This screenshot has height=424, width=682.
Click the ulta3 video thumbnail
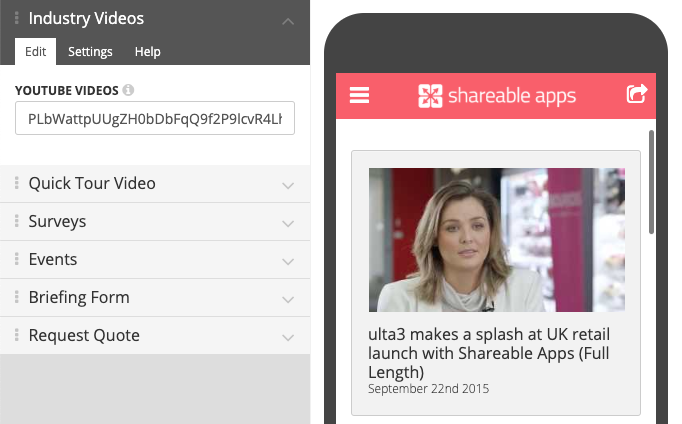[x=497, y=240]
